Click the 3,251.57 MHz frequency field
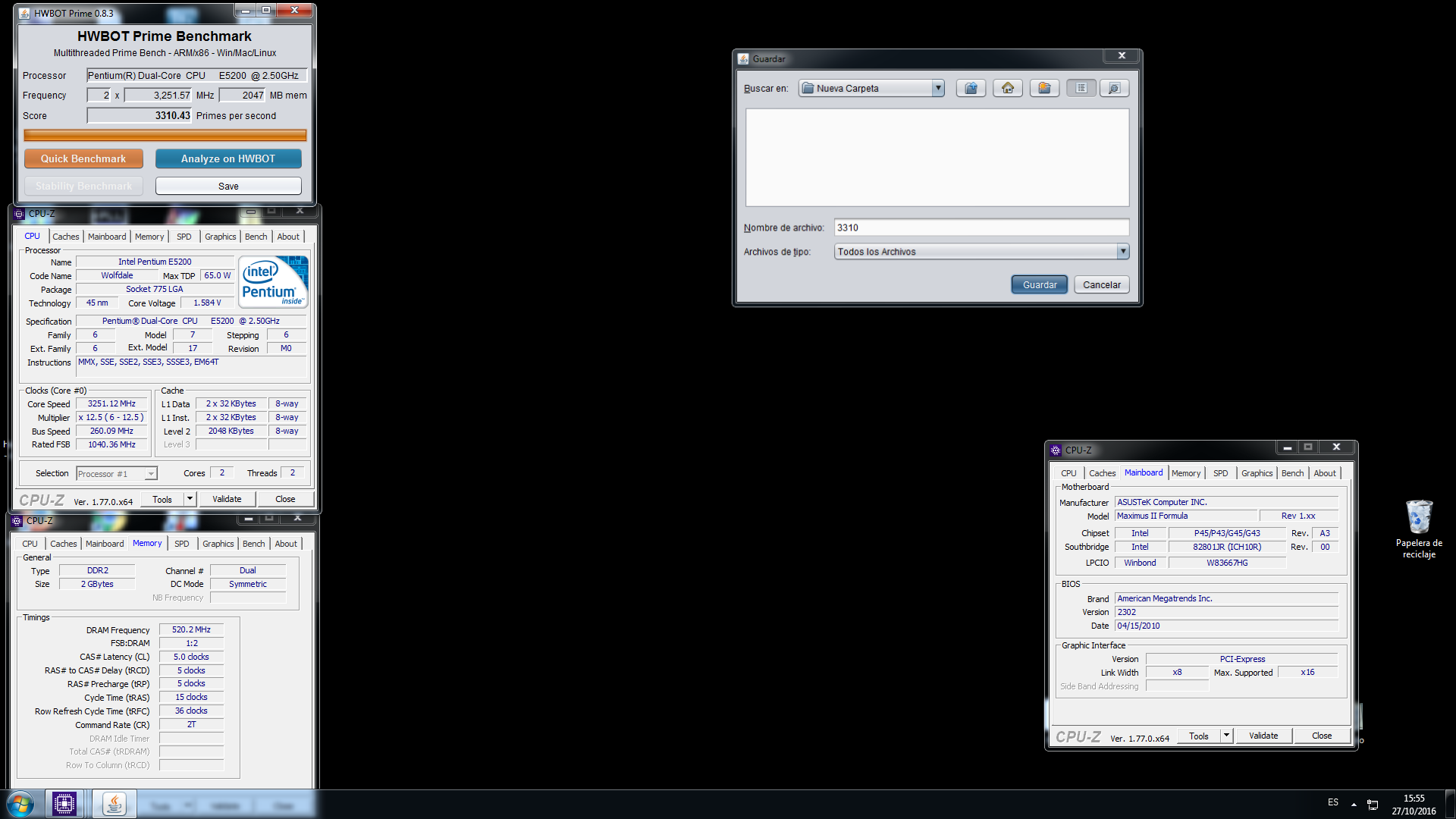Image resolution: width=1456 pixels, height=819 pixels. 158,95
